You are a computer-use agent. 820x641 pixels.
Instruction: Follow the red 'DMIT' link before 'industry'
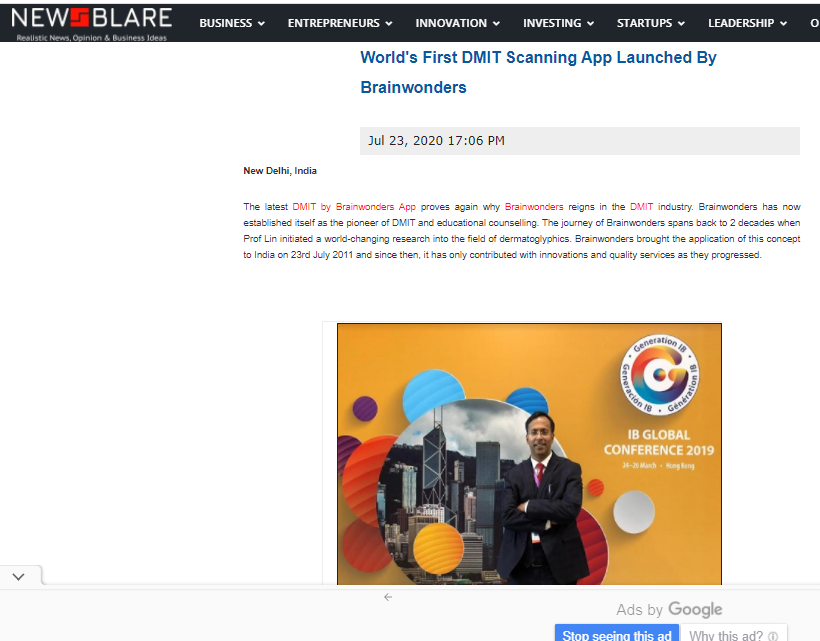click(x=641, y=207)
